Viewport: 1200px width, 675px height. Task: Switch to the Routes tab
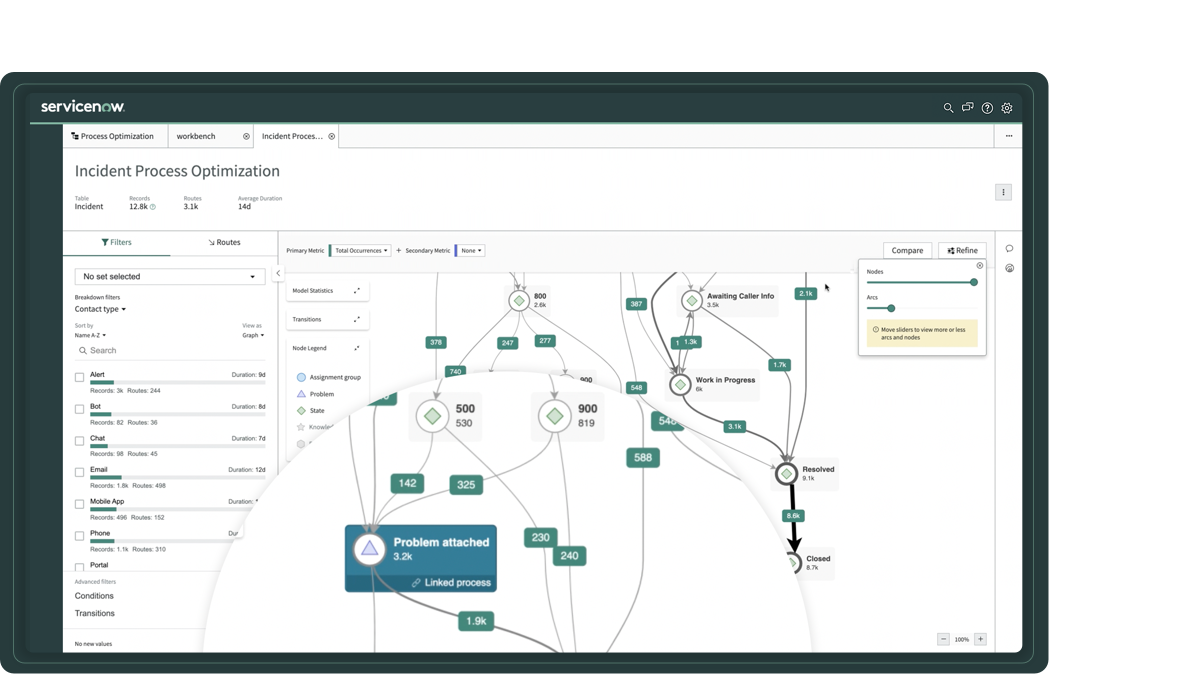[x=224, y=243]
